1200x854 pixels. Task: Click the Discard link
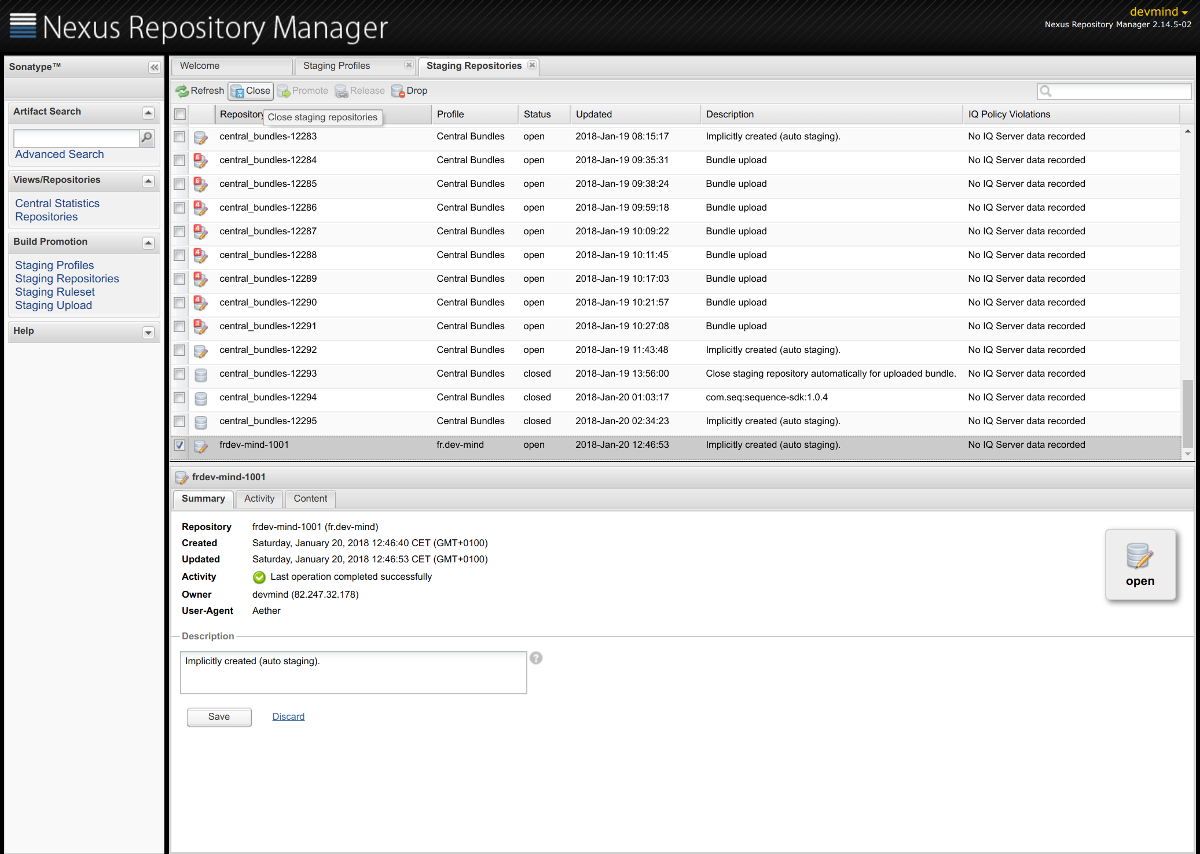point(288,717)
